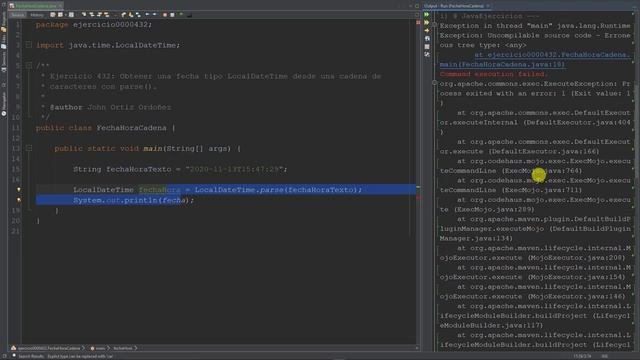The height and width of the screenshot is (360, 640).
Task: Click the Stop Macro Recording icon
Action: tap(172, 15)
